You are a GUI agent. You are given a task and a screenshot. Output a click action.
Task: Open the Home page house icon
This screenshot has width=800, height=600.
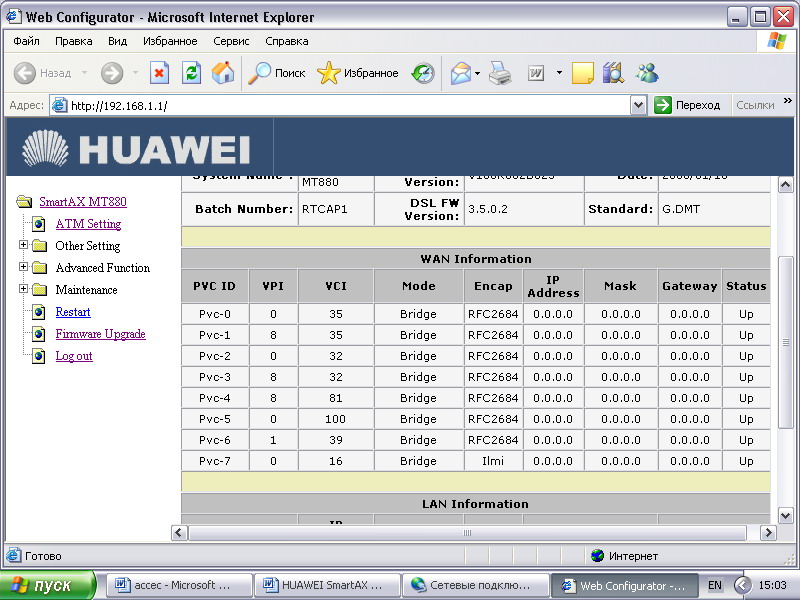click(223, 73)
